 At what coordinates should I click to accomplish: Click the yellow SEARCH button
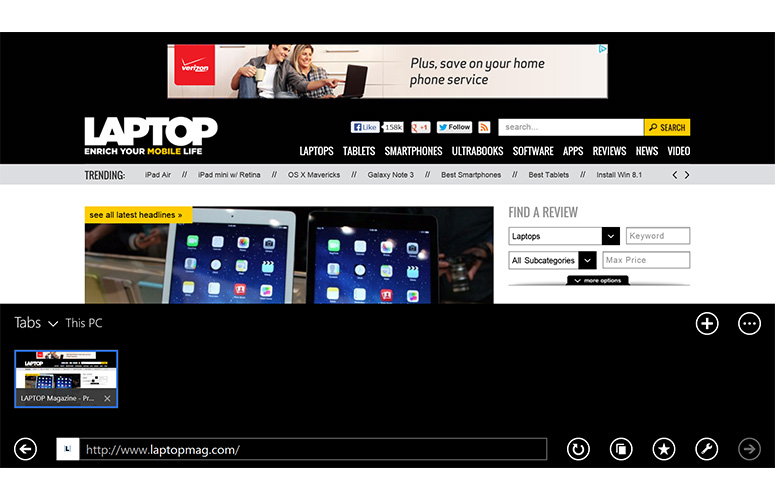point(667,127)
